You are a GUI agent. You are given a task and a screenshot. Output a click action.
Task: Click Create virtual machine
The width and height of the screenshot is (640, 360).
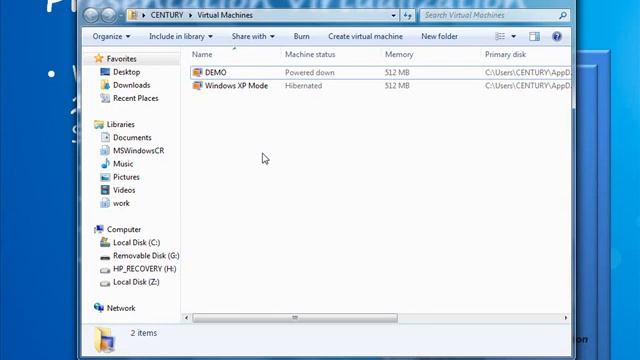(x=365, y=36)
